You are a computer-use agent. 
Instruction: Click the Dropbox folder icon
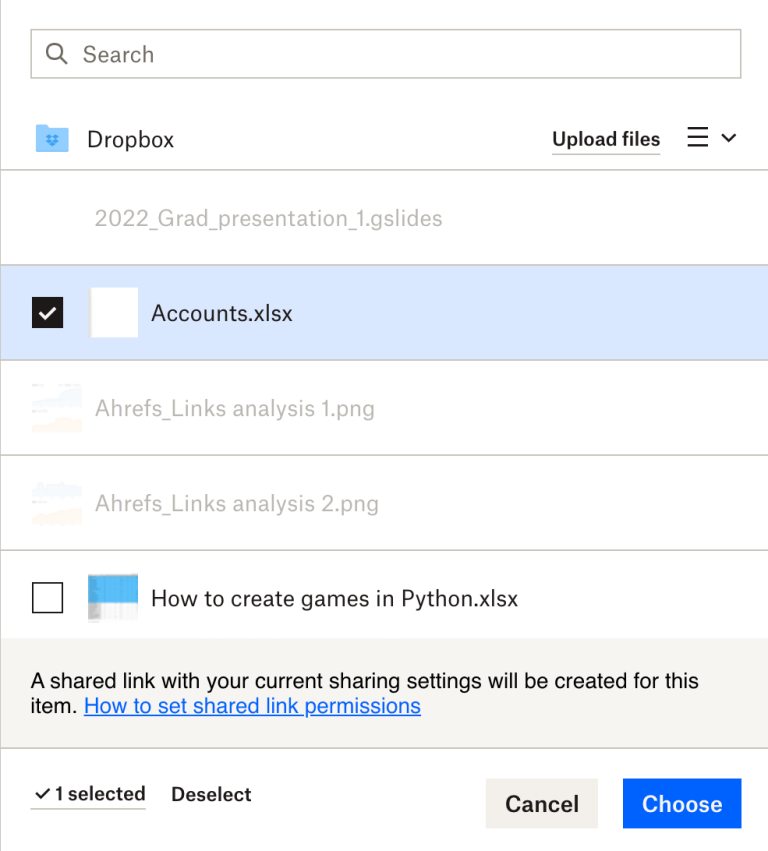tap(52, 139)
